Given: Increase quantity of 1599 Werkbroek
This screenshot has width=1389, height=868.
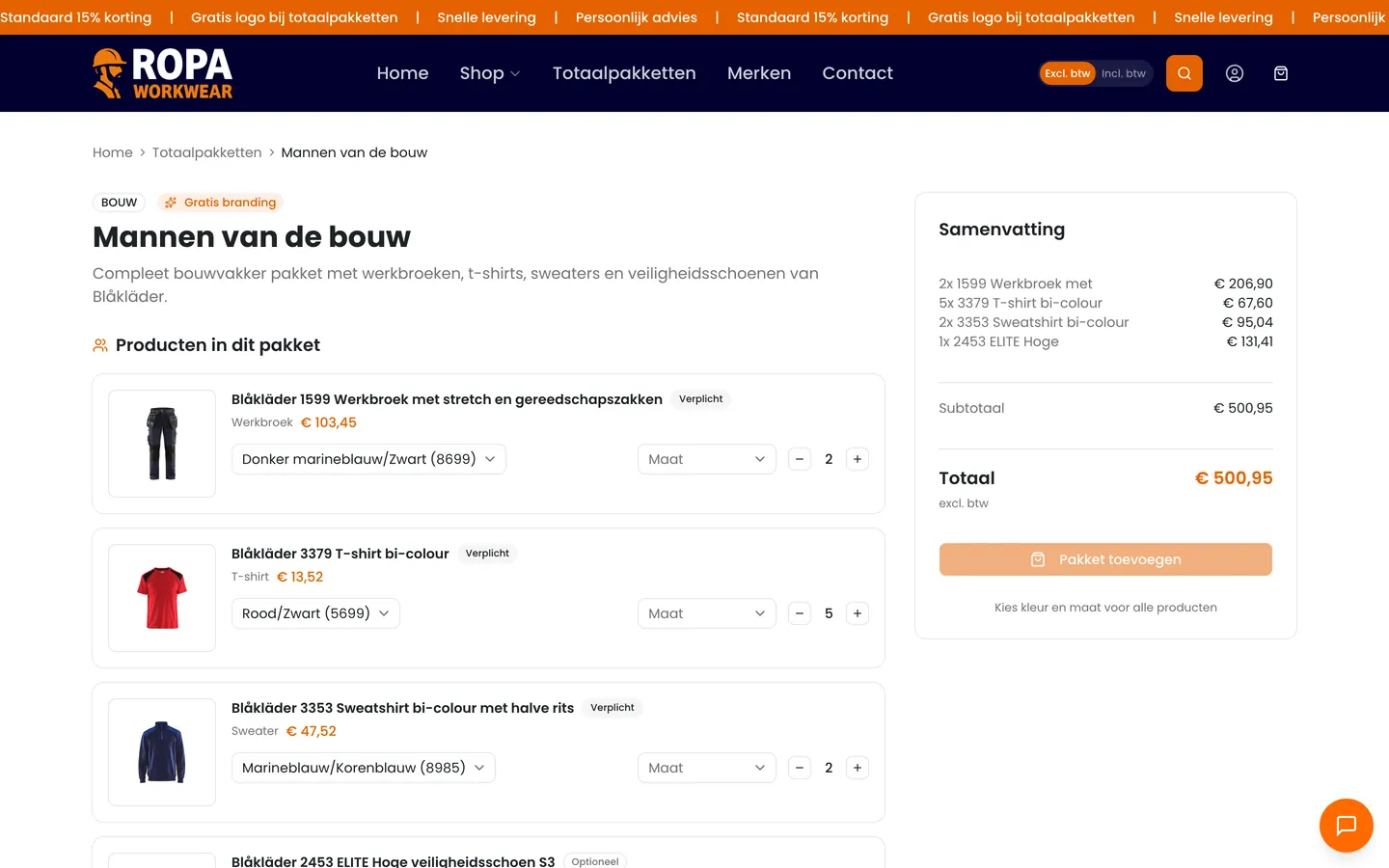Looking at the screenshot, I should click(858, 459).
